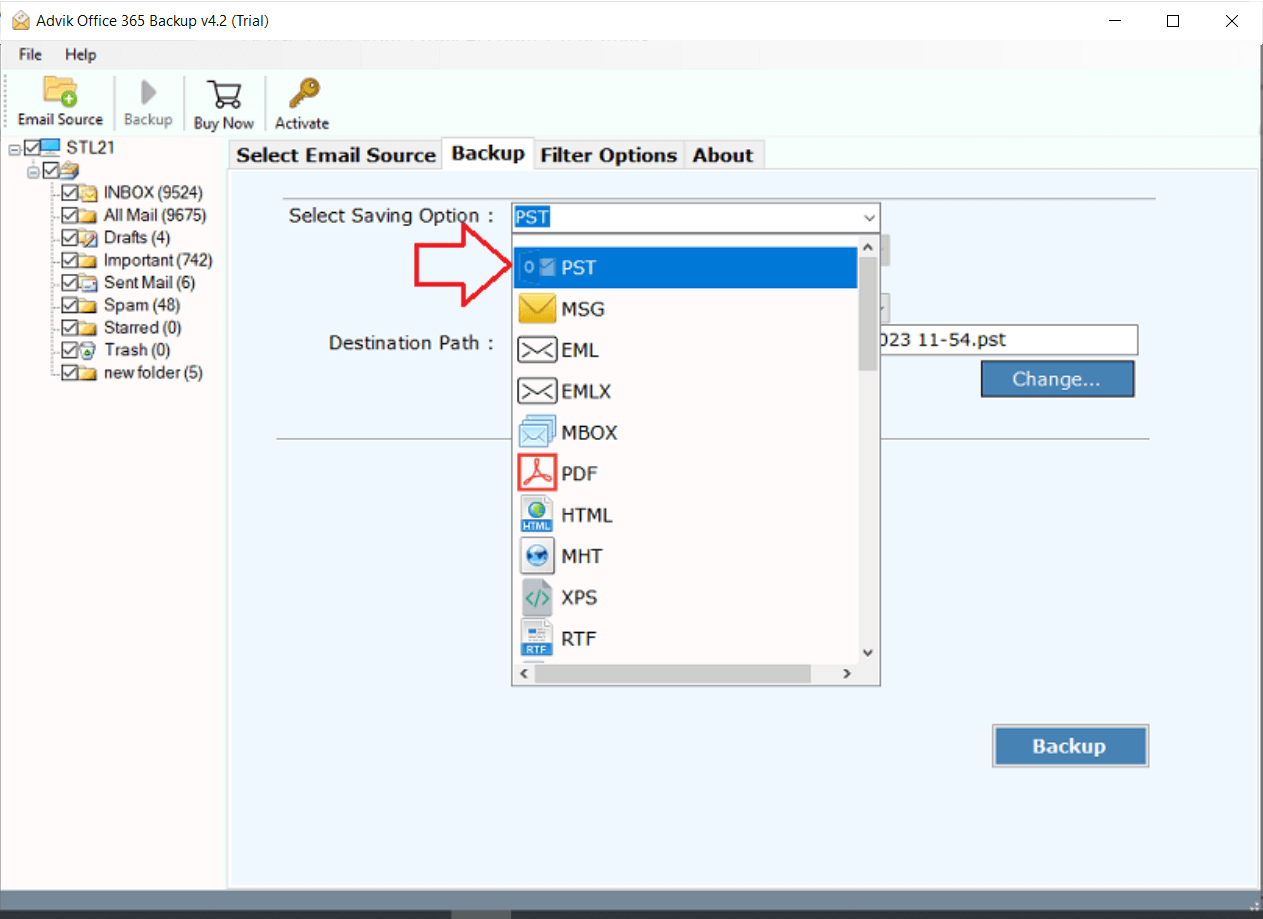Select the MBOX format entry
The height and width of the screenshot is (919, 1263).
tap(686, 432)
